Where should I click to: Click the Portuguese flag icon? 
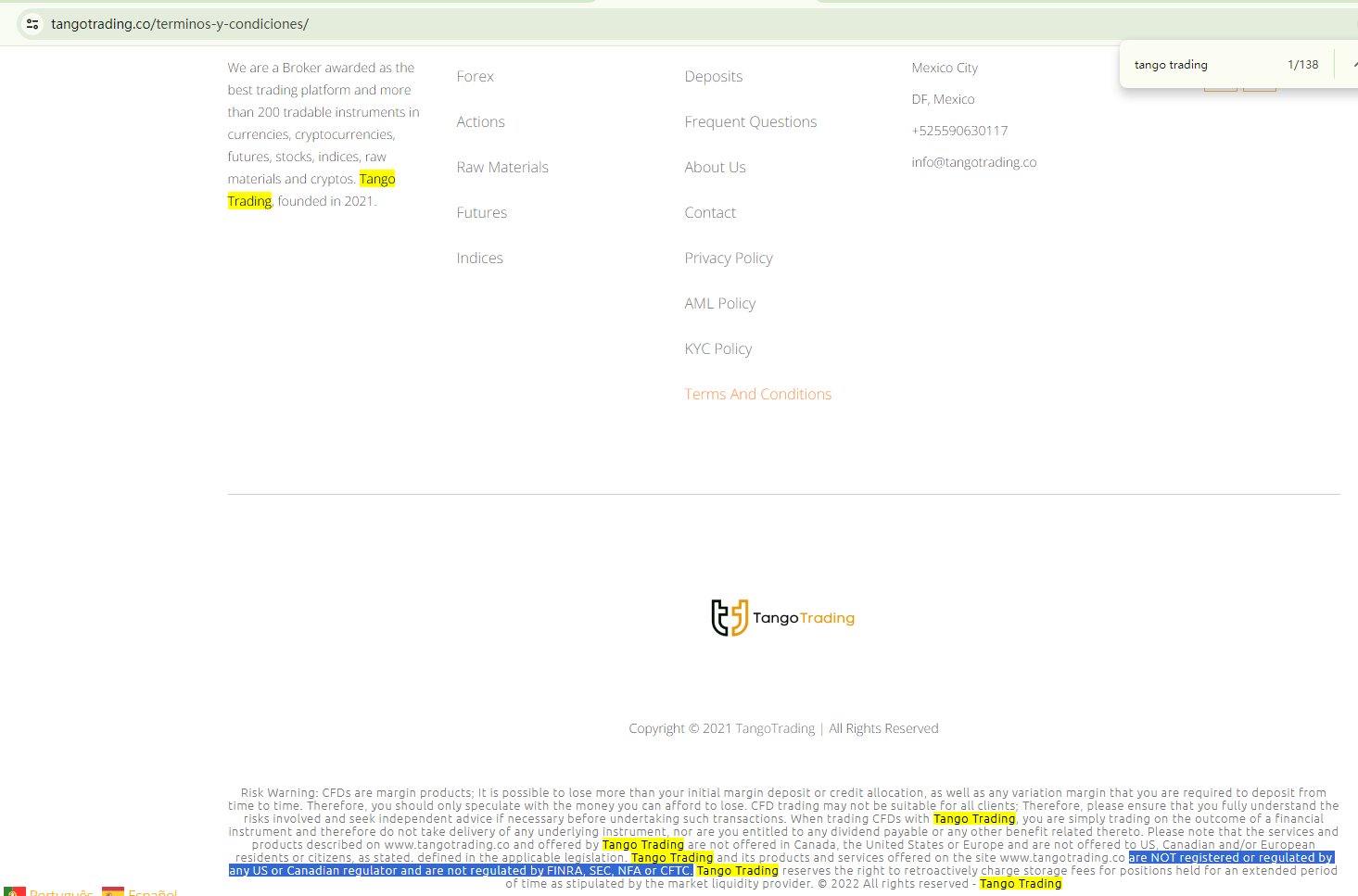click(15, 891)
